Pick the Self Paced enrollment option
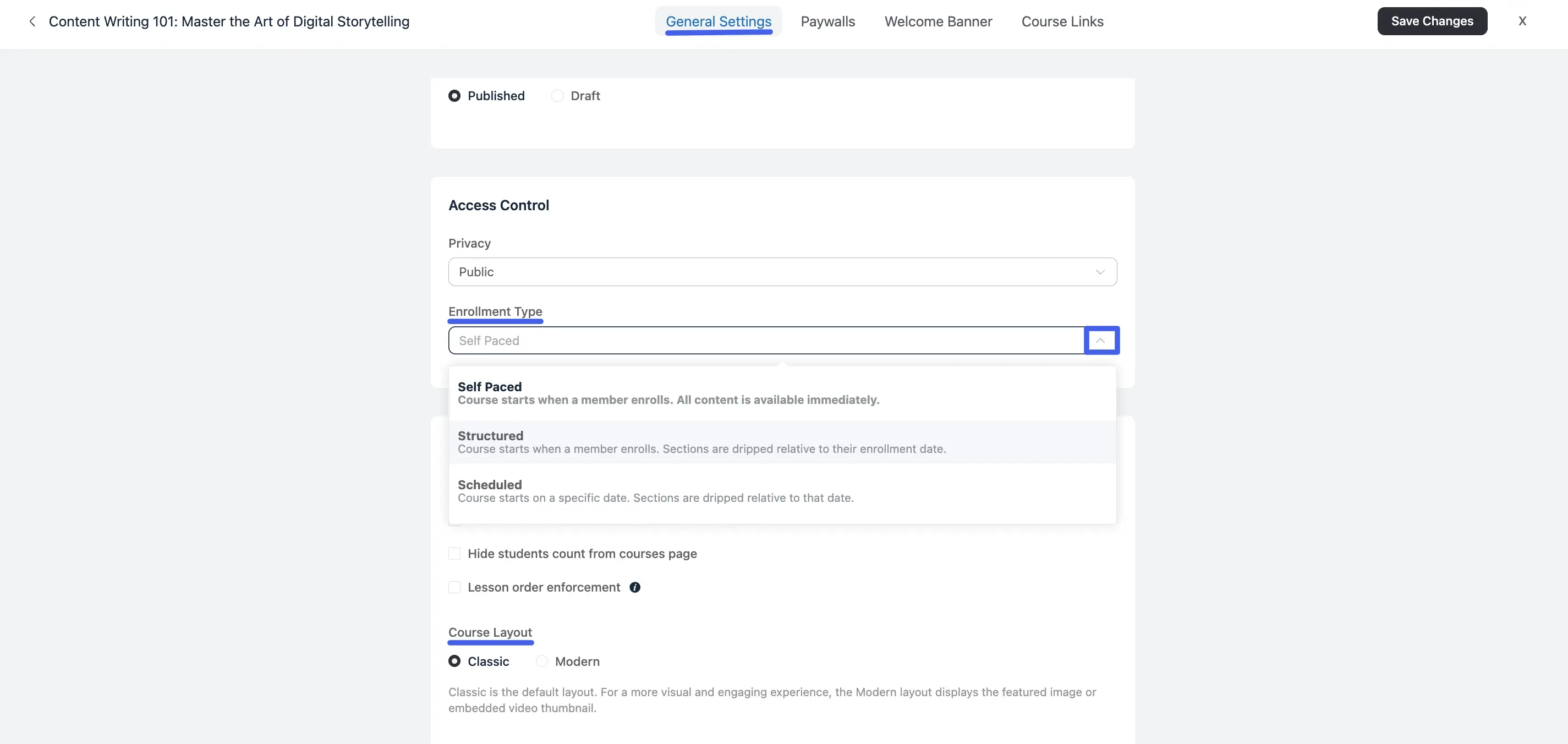This screenshot has width=1568, height=744. coord(782,393)
